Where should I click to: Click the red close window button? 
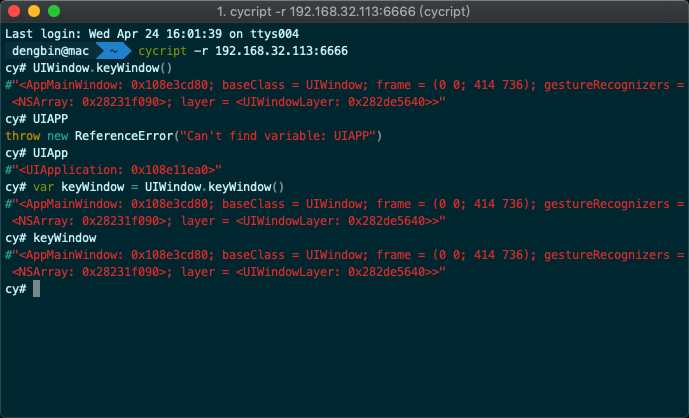pos(14,11)
